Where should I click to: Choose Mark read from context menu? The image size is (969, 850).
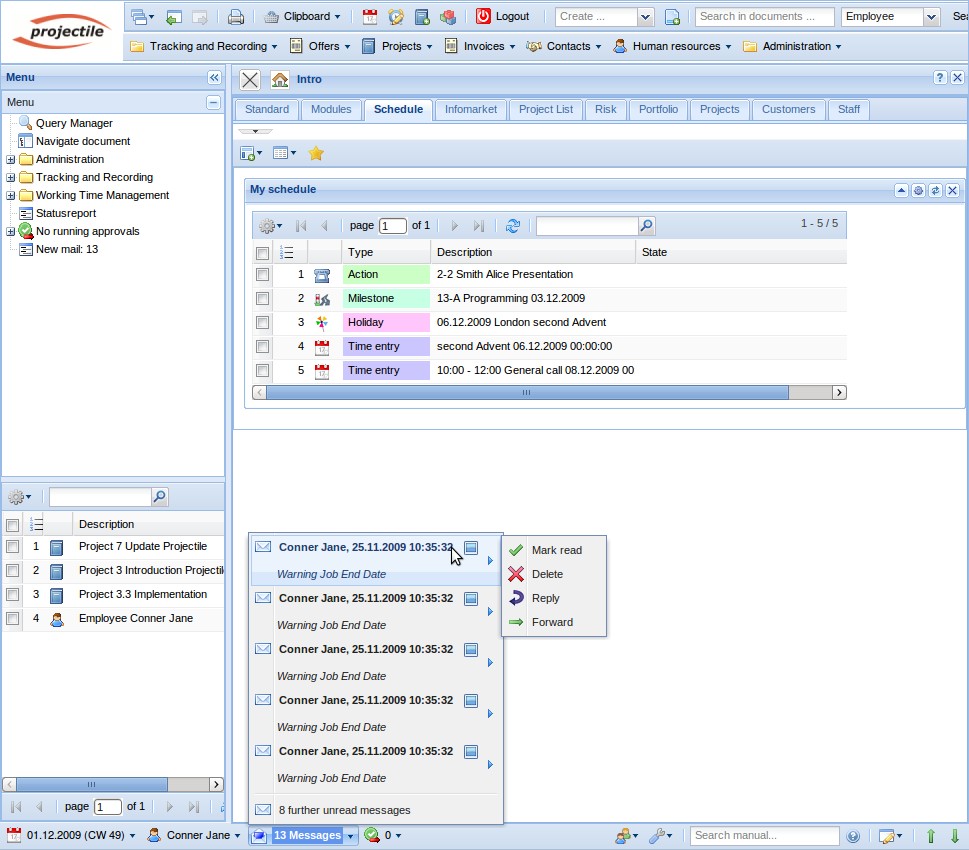click(x=556, y=550)
